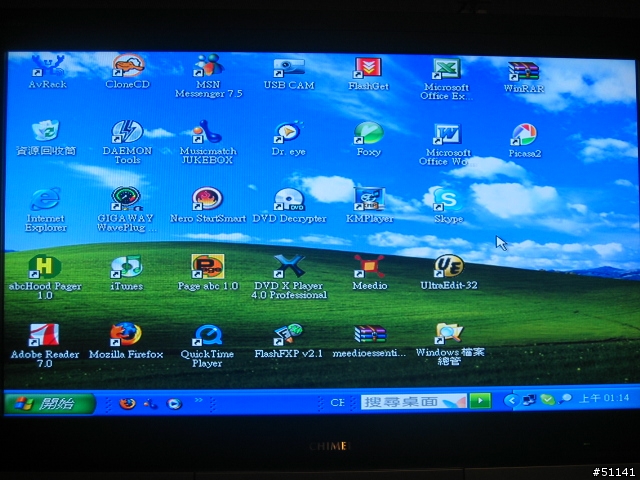Select DVD X Player 4.0 Professional icon

tap(289, 277)
